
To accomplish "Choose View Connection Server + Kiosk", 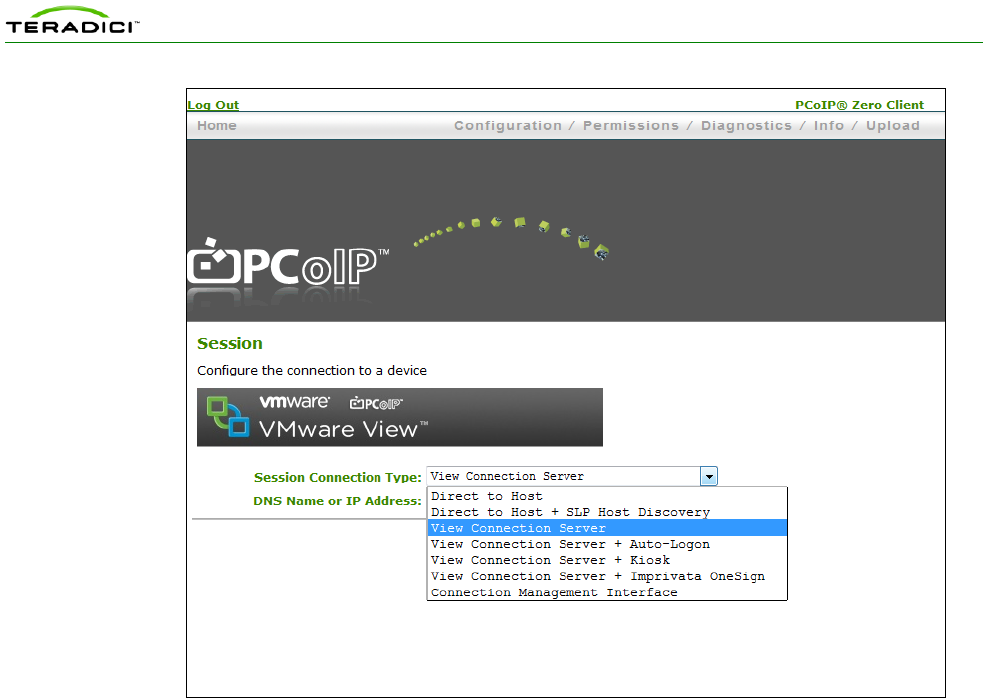I will (x=607, y=560).
